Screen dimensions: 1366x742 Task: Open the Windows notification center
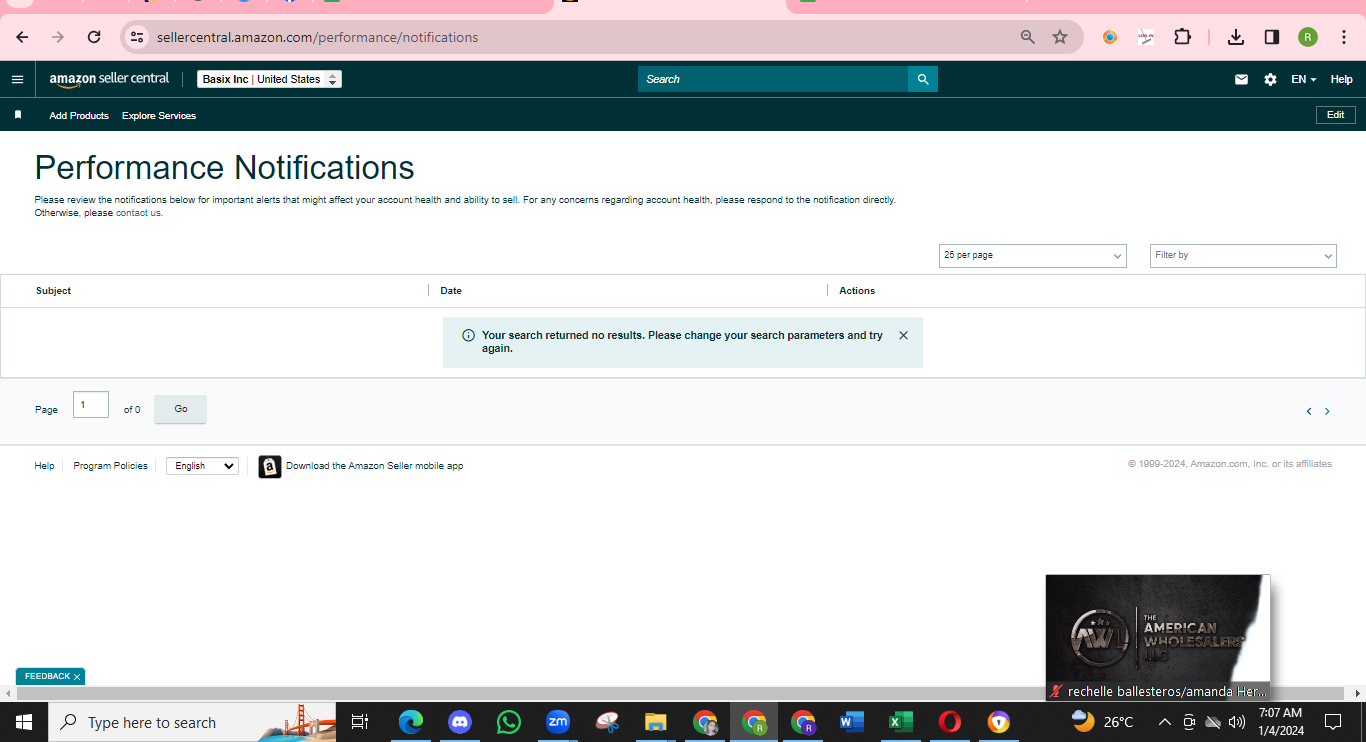(1333, 722)
